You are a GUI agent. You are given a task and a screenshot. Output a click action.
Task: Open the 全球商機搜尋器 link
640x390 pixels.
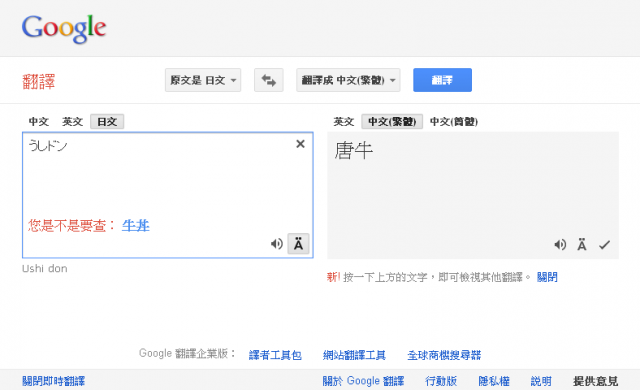click(444, 355)
